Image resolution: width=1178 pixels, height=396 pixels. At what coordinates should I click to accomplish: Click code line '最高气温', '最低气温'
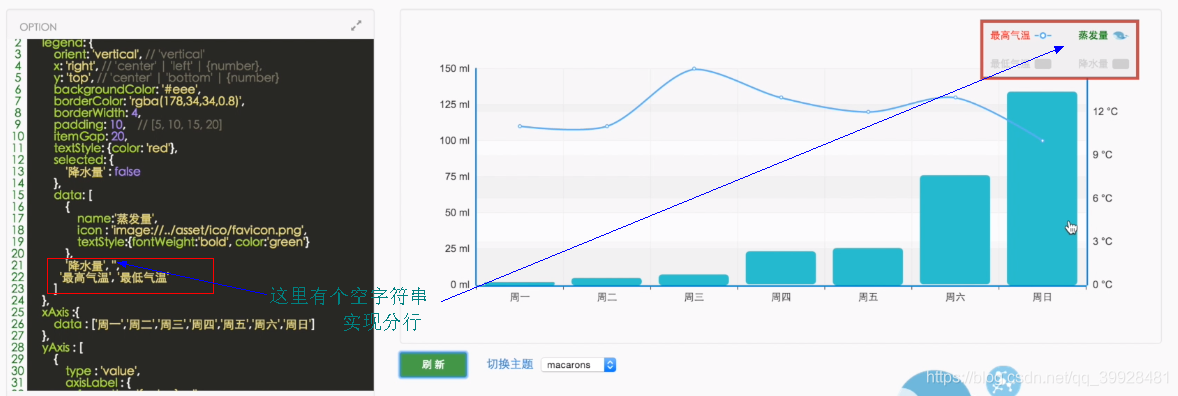[113, 277]
